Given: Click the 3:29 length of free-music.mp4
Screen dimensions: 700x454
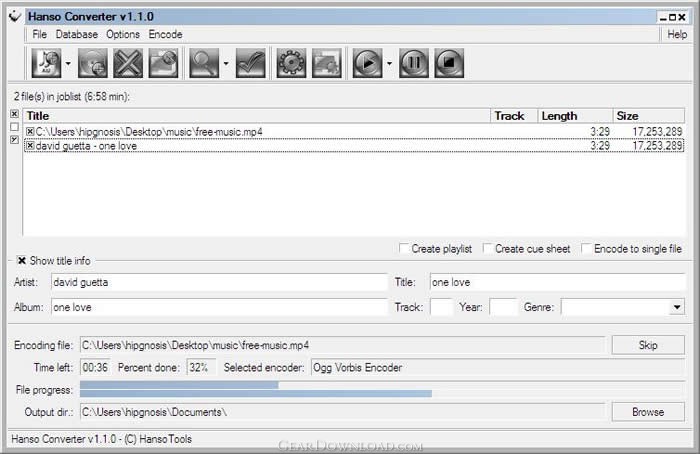Looking at the screenshot, I should coord(600,132).
